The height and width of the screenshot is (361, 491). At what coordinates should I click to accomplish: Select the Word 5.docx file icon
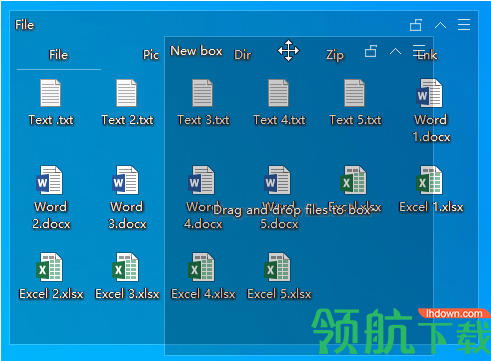[277, 180]
